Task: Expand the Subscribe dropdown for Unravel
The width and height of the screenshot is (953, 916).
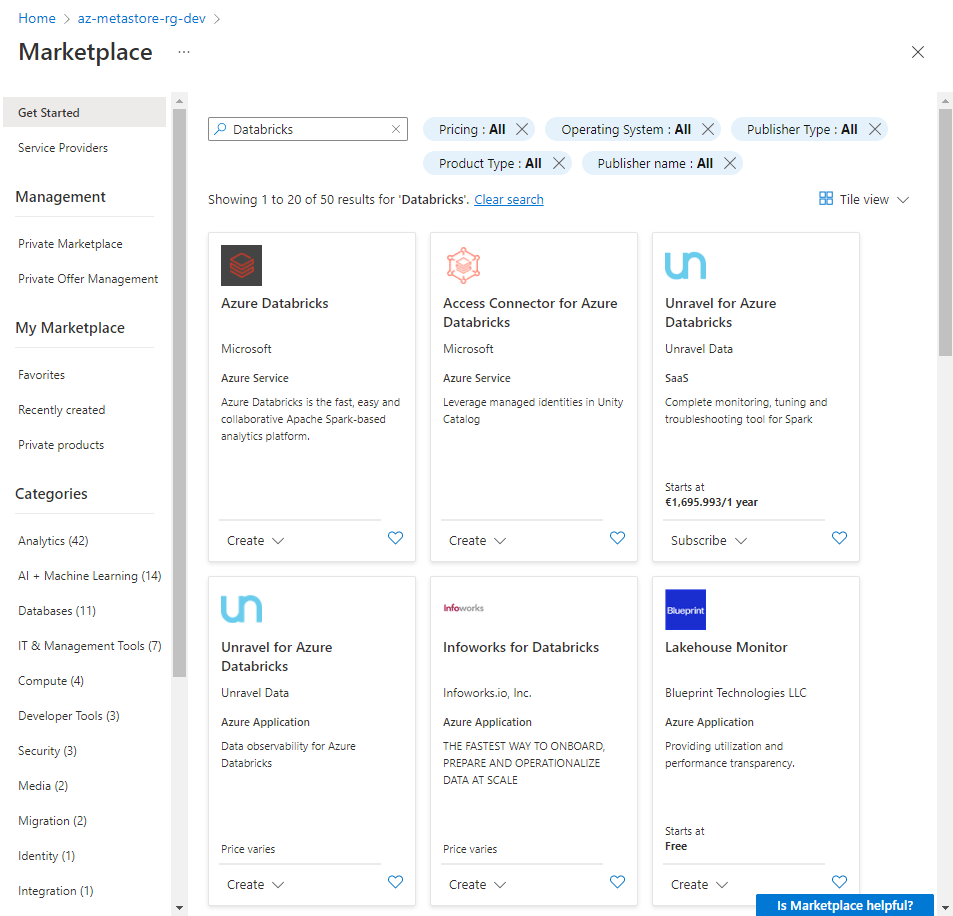Action: point(709,540)
